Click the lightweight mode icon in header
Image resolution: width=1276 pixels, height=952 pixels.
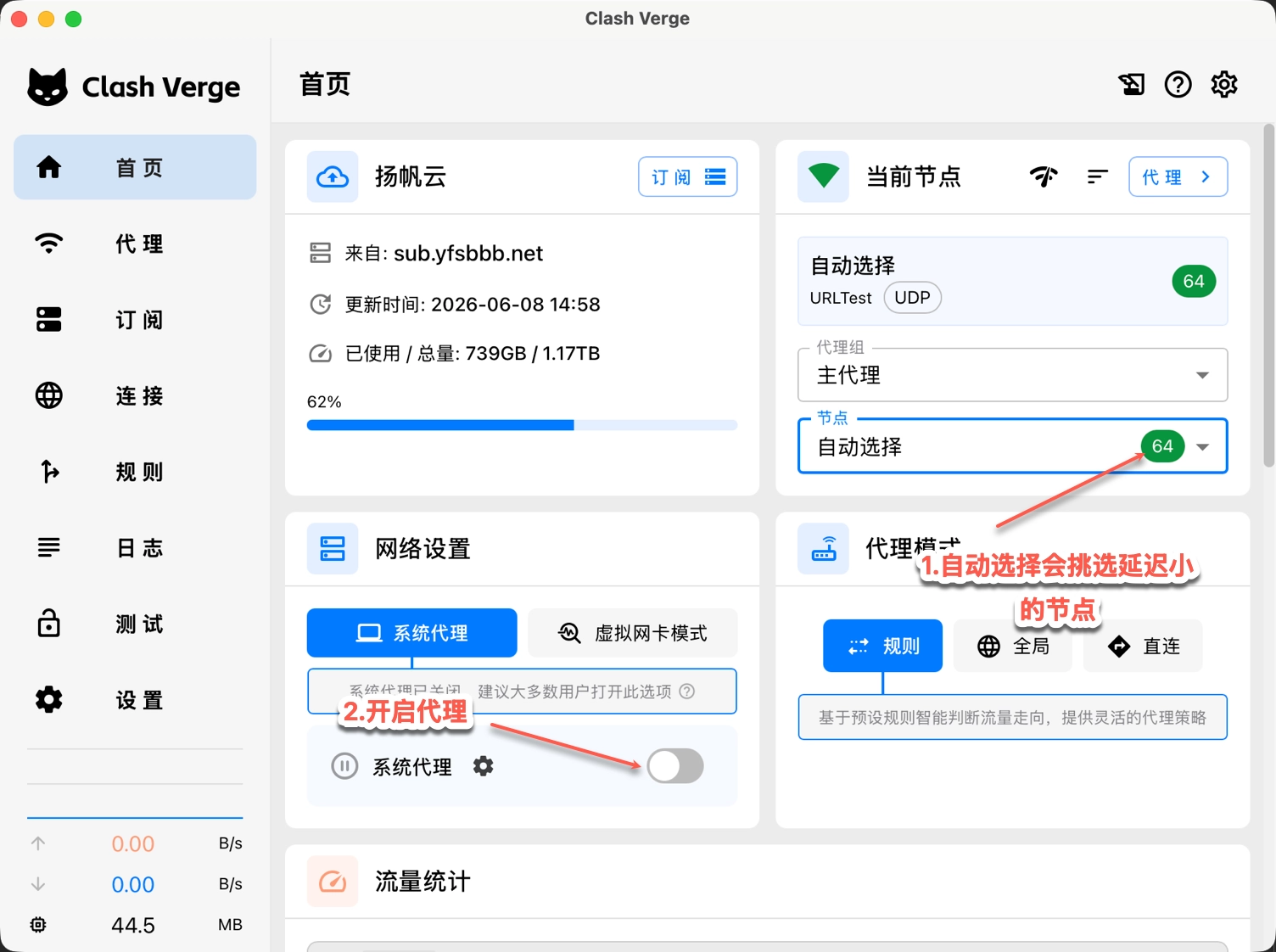tap(1132, 84)
